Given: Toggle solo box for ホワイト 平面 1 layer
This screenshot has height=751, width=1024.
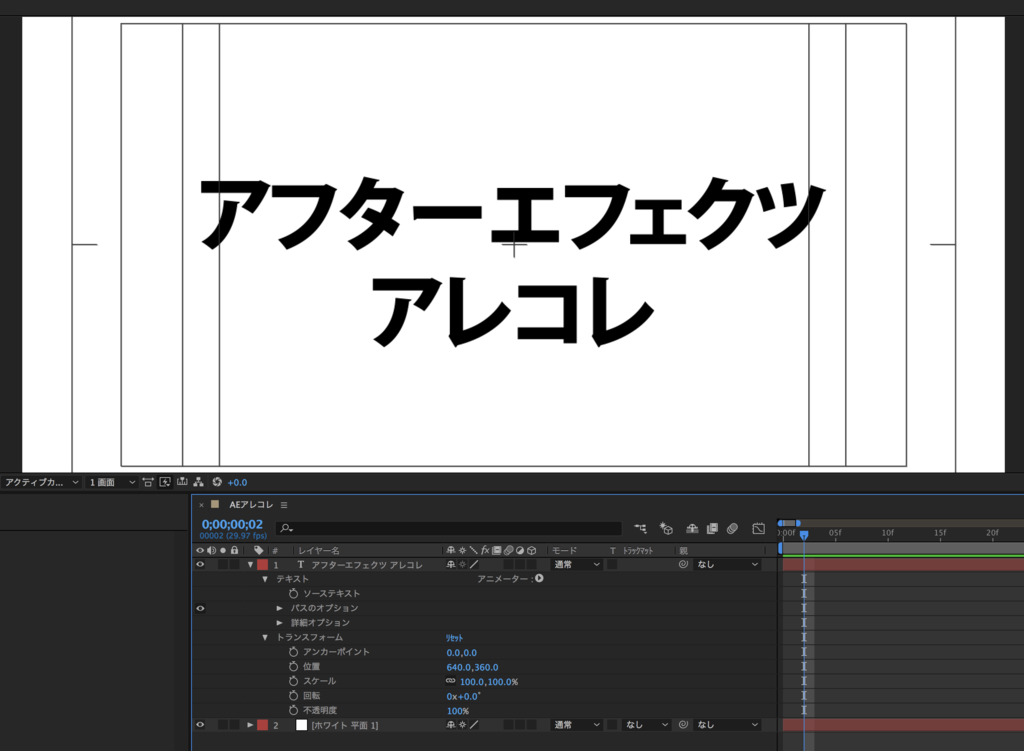Looking at the screenshot, I should point(223,724).
